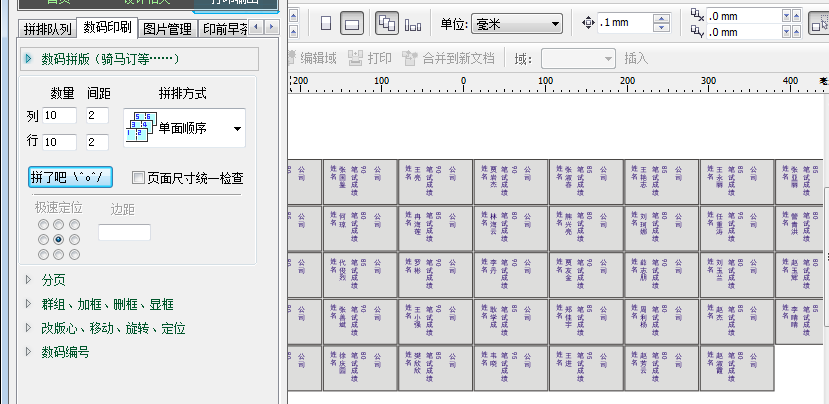
Task: Click the nudge offset .1 mm field
Action: click(x=625, y=23)
